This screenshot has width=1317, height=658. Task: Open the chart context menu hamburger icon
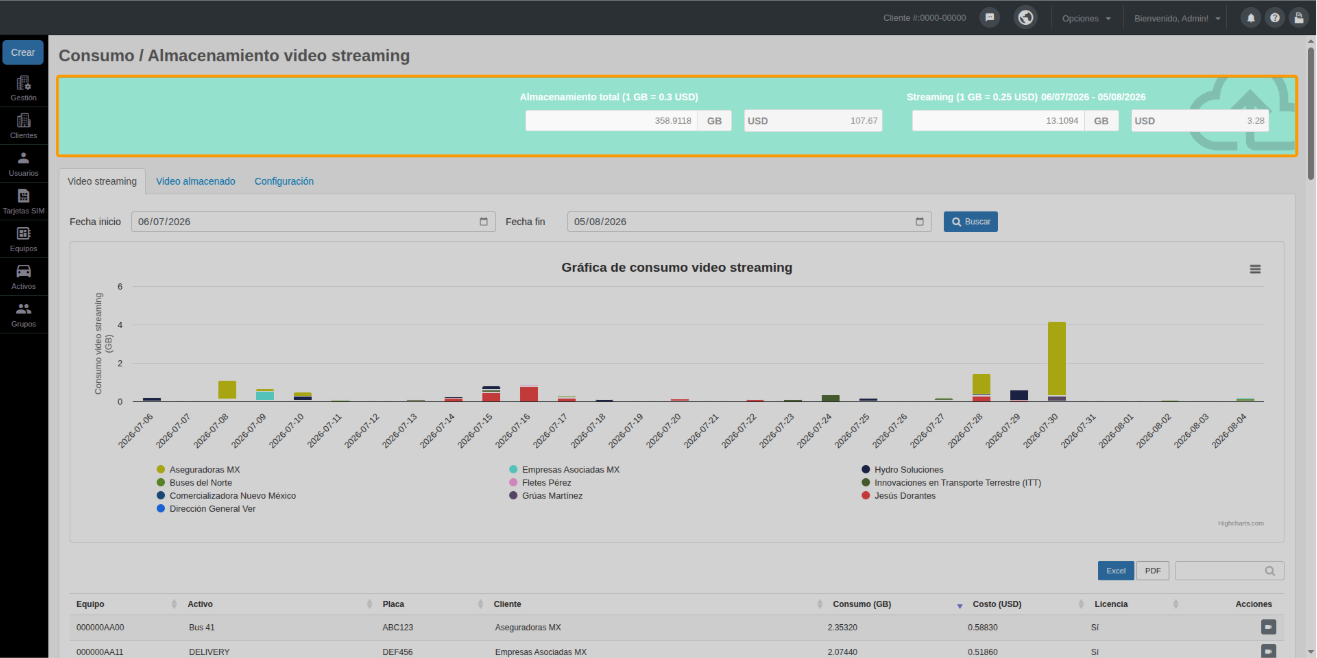click(1255, 269)
